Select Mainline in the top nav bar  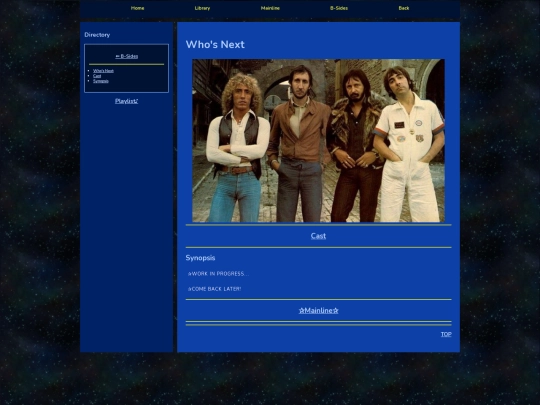[270, 8]
